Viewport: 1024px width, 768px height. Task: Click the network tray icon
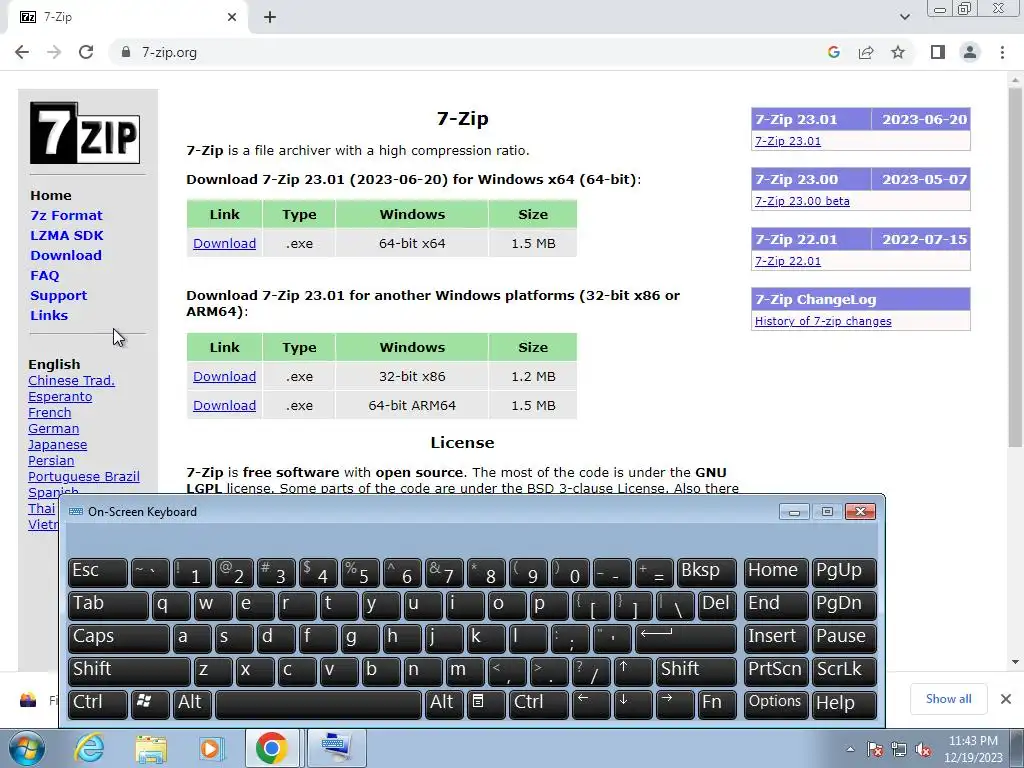pyautogui.click(x=899, y=749)
